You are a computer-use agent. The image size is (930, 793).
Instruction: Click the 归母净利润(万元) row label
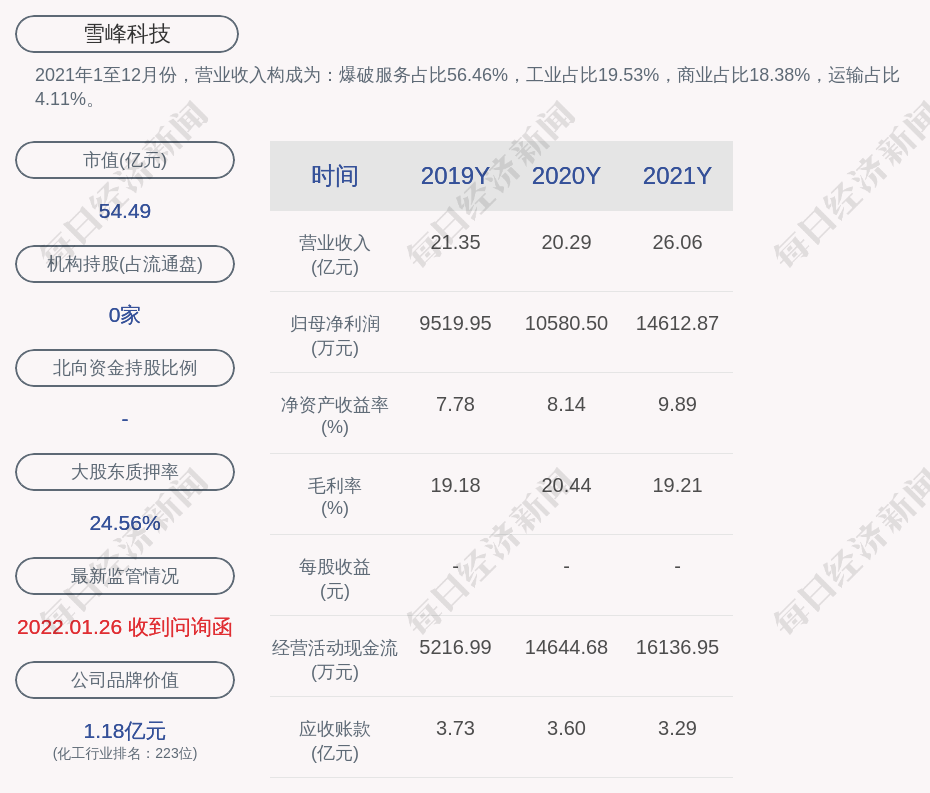(x=335, y=336)
